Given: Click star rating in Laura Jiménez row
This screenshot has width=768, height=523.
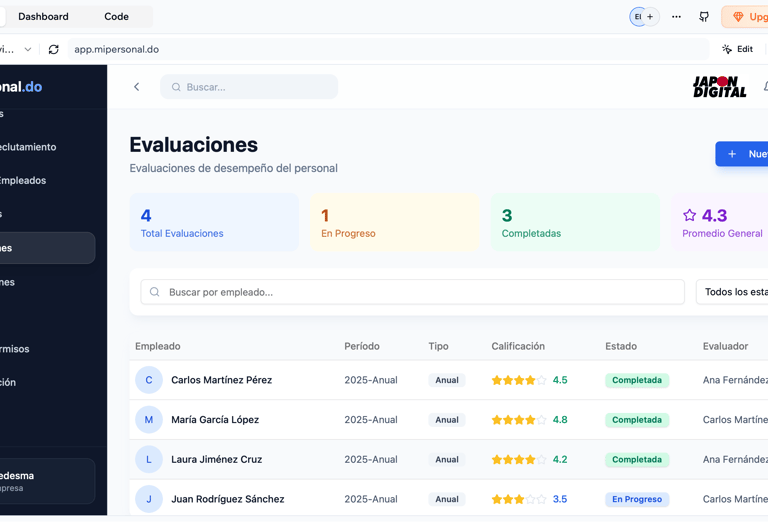Looking at the screenshot, I should (x=519, y=459).
